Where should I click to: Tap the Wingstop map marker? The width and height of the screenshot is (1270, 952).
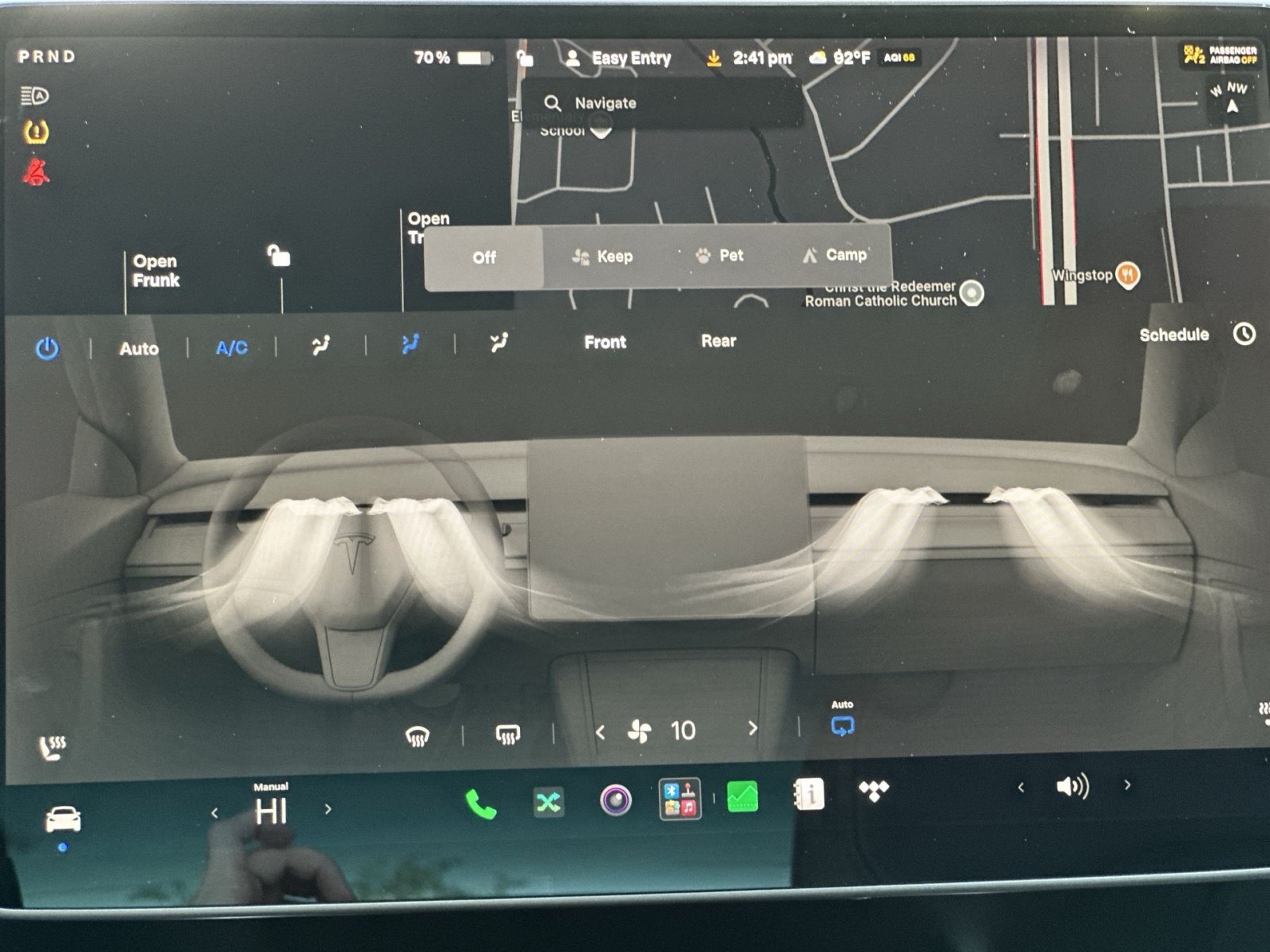(1127, 274)
